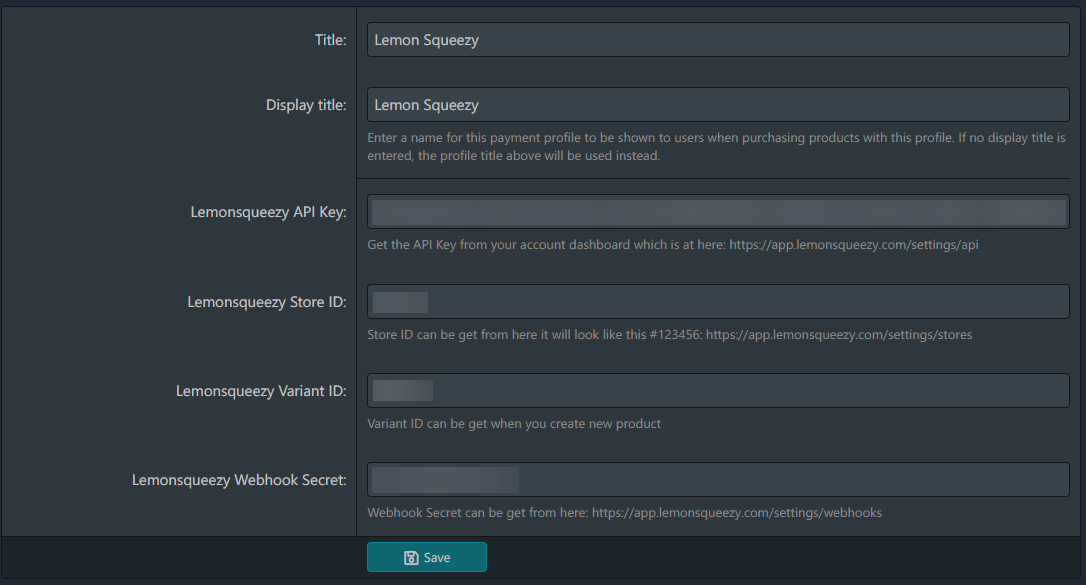Click the Title input field
Screen dimensions: 1086x585
718,39
